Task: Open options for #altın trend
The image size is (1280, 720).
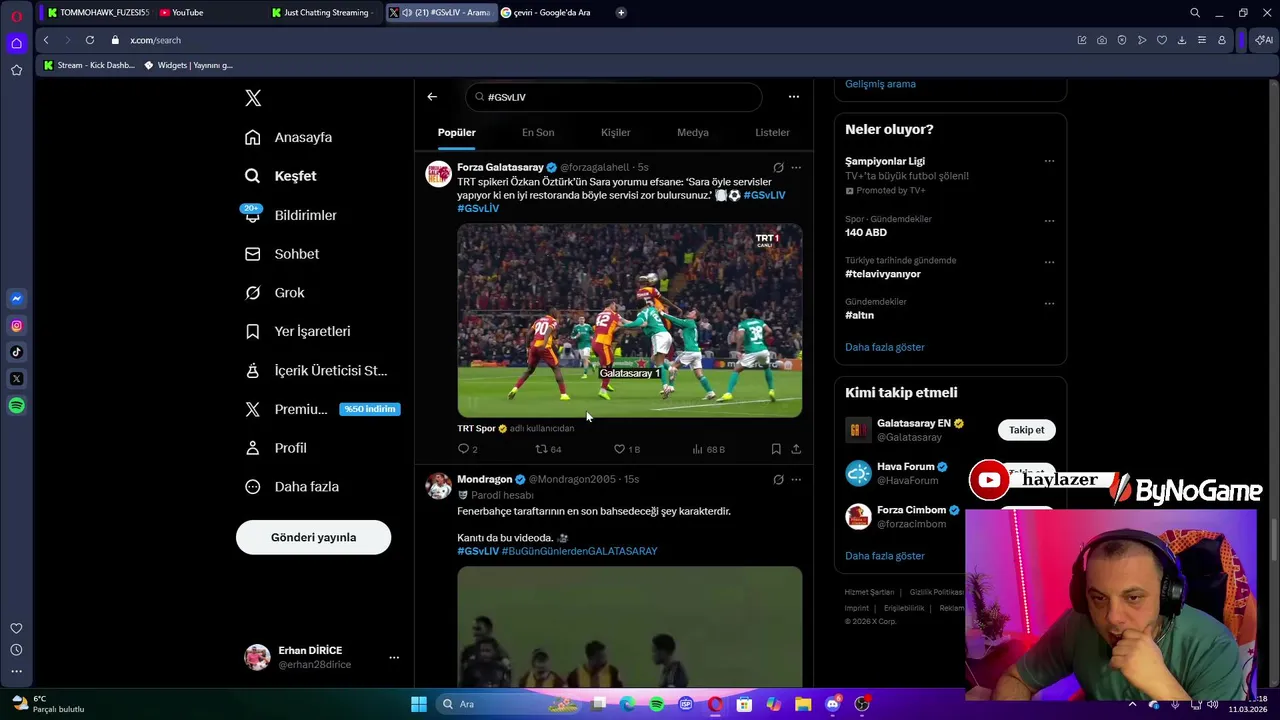Action: coord(1049,303)
